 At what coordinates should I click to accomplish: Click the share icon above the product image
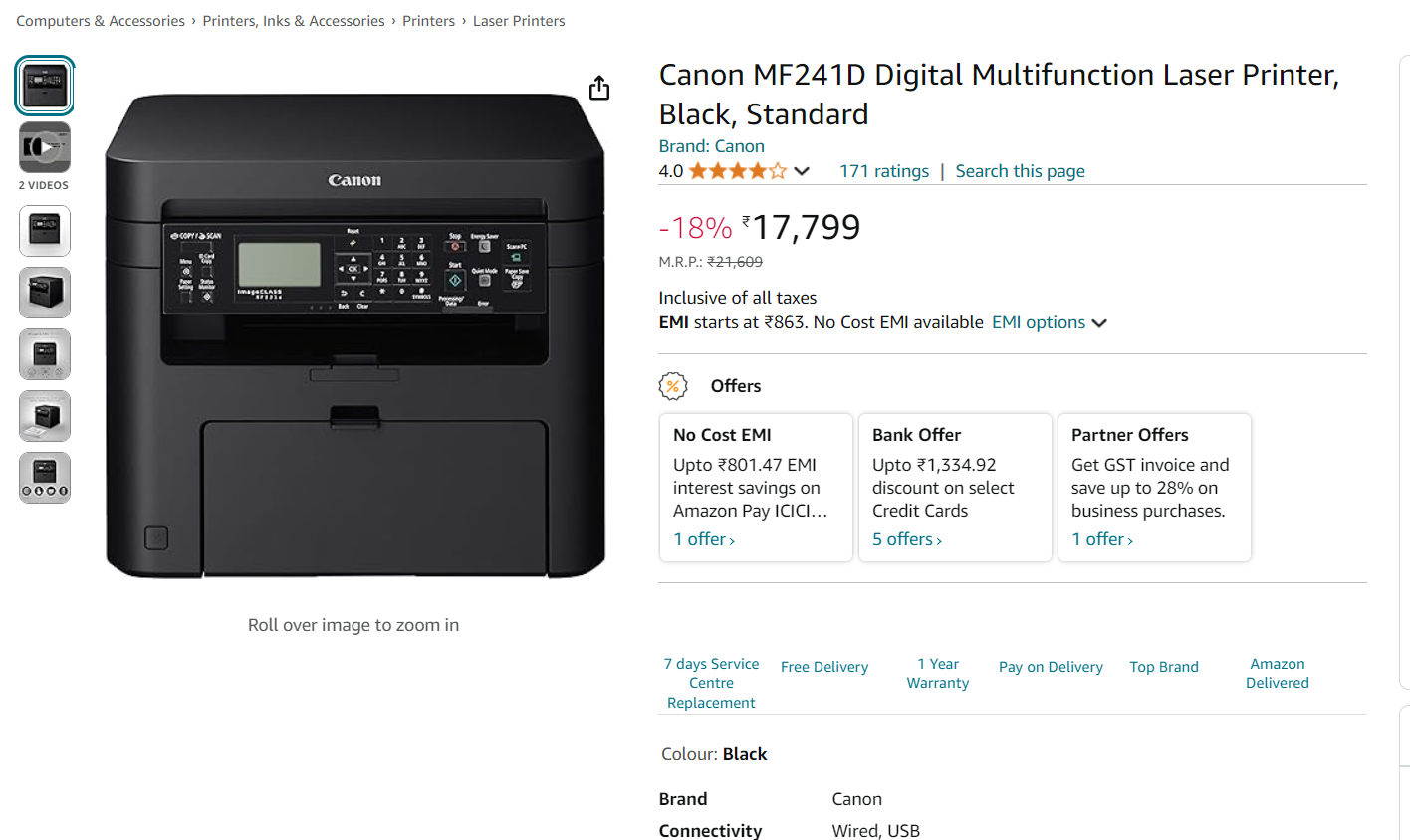[599, 88]
